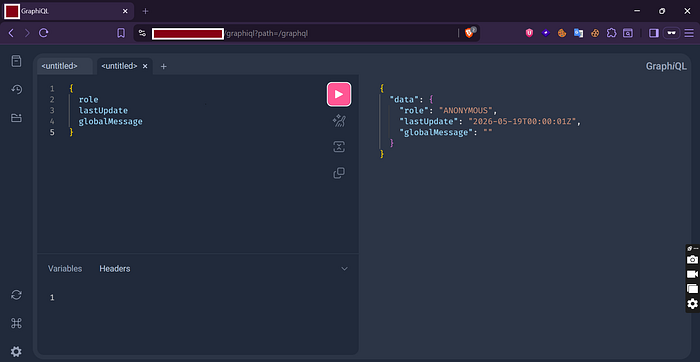
Task: Click the "data" key in the response
Action: [x=404, y=99]
